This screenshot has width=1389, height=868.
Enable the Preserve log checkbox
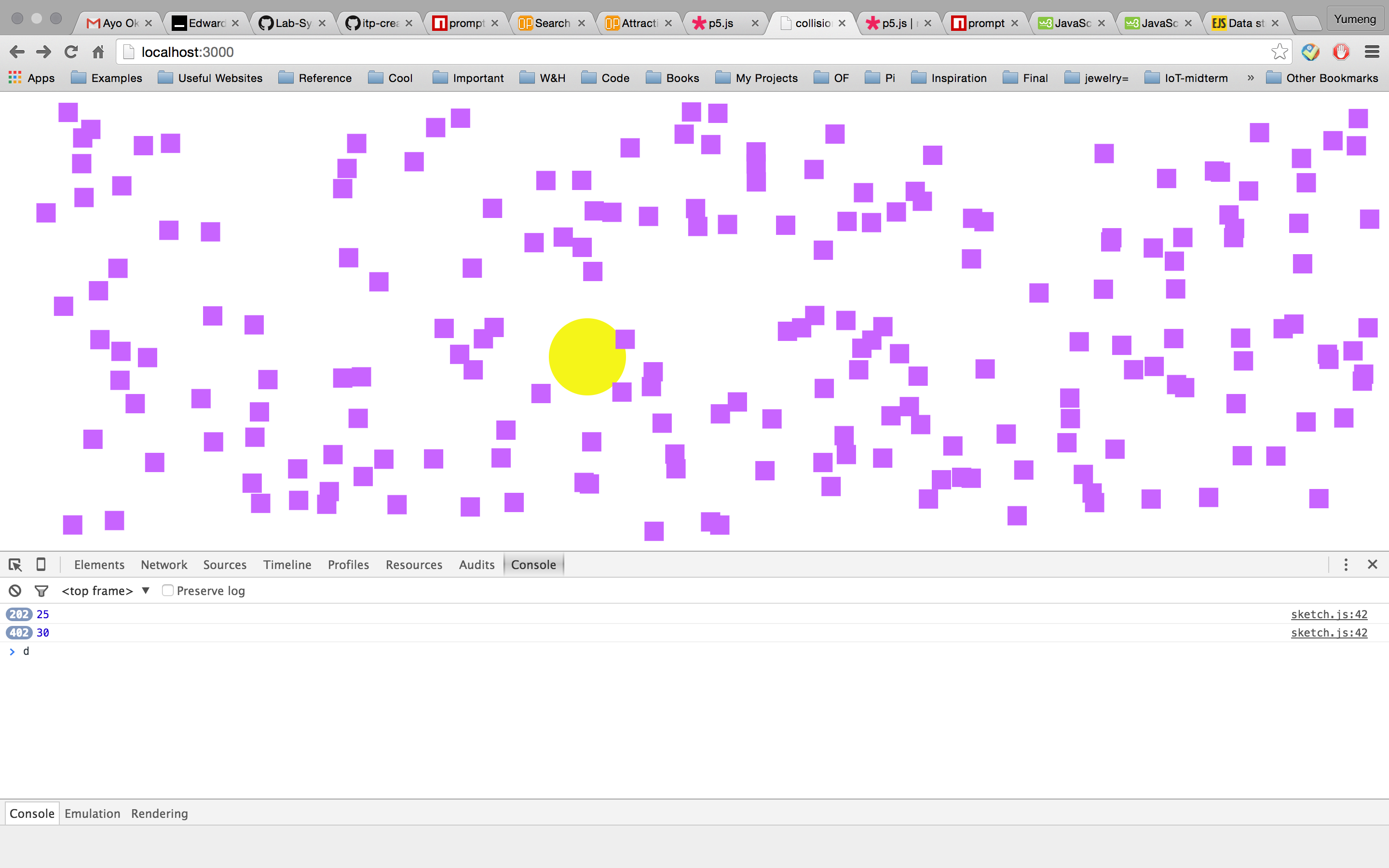click(x=168, y=591)
